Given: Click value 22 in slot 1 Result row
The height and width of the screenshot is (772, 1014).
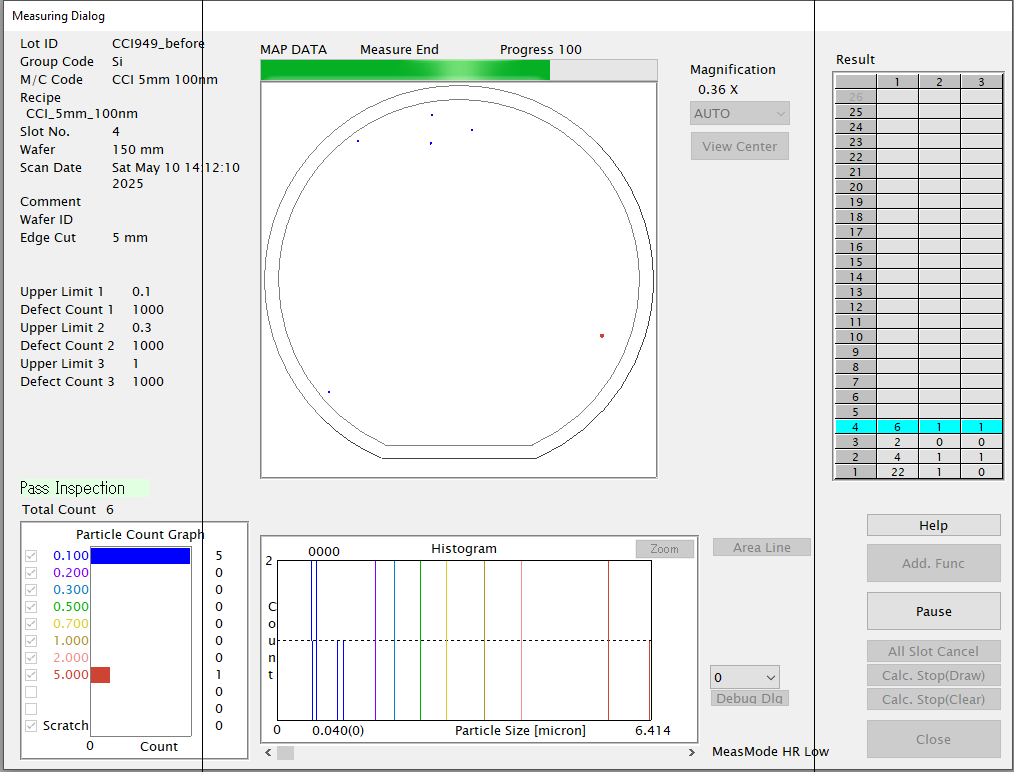Looking at the screenshot, I should [898, 472].
